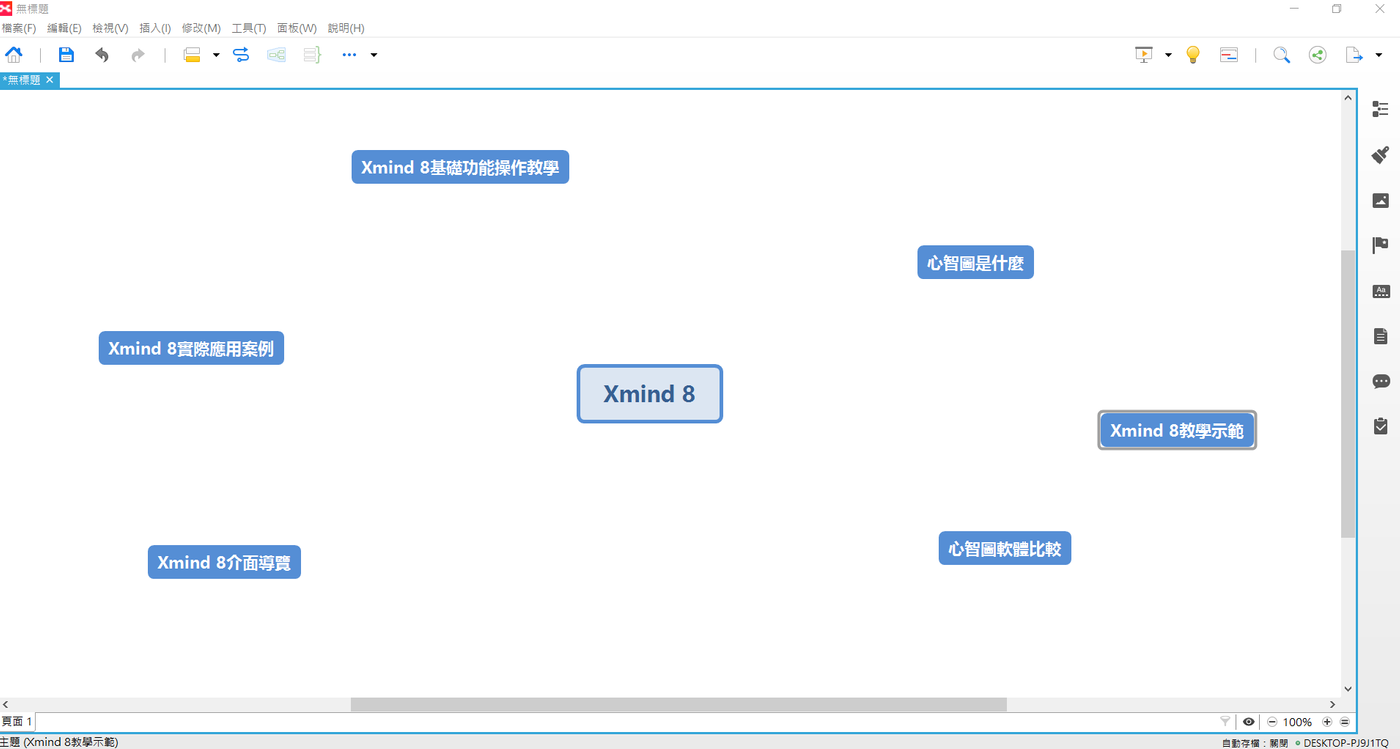Screen dimensions: 1400x749
Task: Select the topic 心智圖是什麼
Action: (975, 263)
